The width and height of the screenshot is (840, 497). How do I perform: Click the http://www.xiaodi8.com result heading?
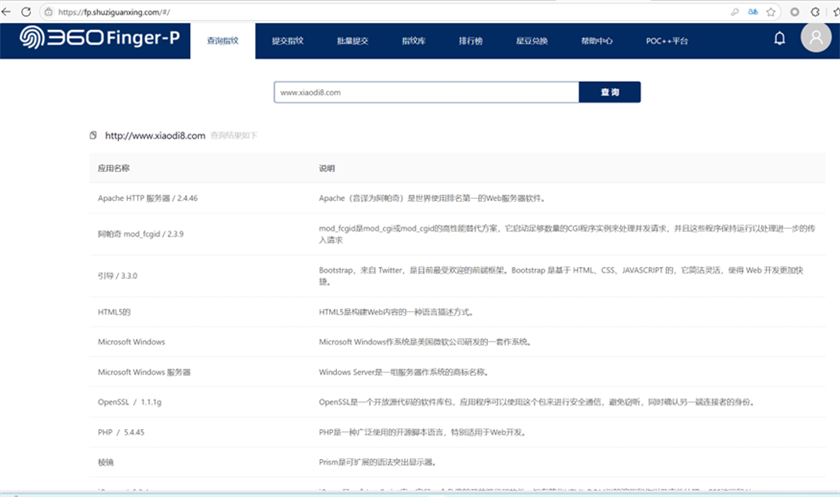155,135
